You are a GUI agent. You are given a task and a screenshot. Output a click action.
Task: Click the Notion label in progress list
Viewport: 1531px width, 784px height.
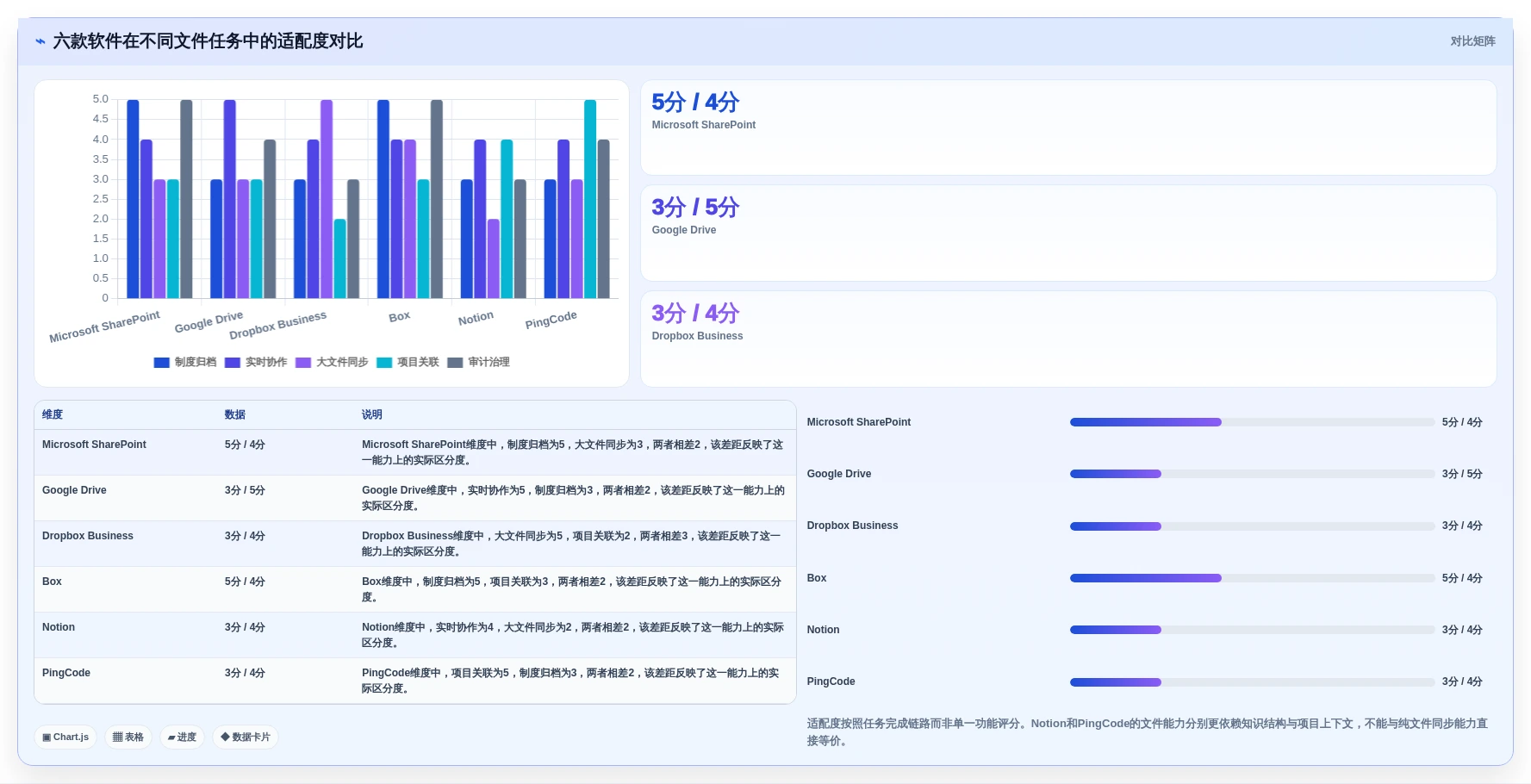823,630
